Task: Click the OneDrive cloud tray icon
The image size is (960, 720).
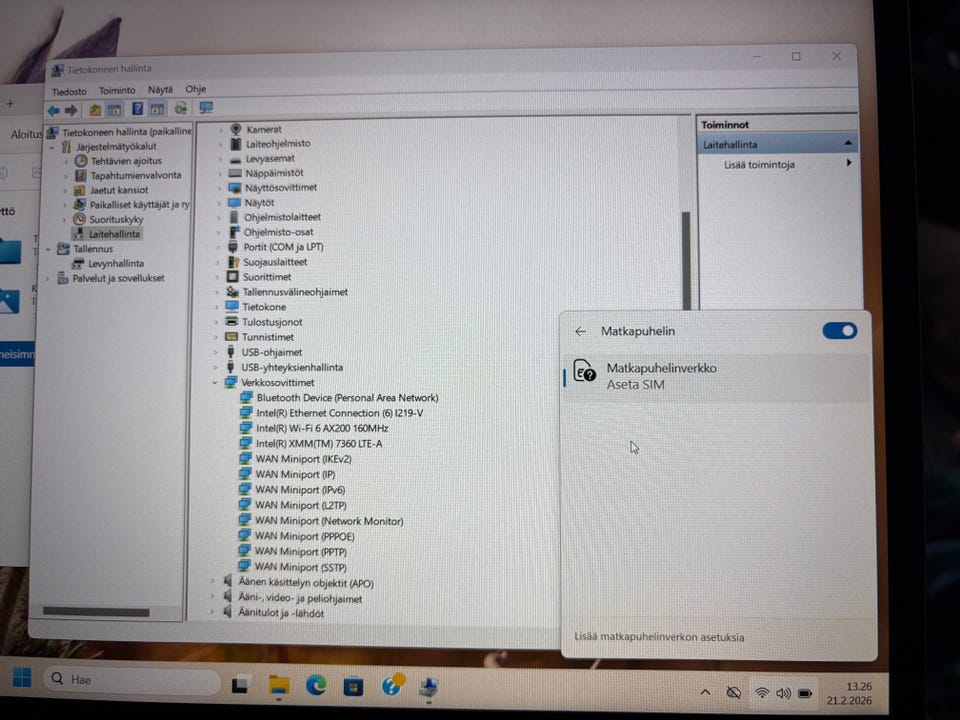Action: 733,692
